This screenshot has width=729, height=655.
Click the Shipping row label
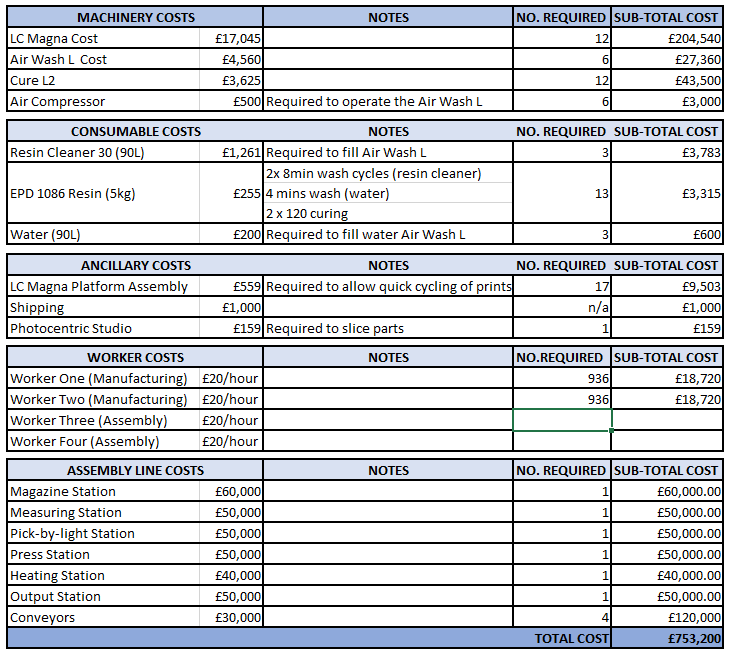104,307
